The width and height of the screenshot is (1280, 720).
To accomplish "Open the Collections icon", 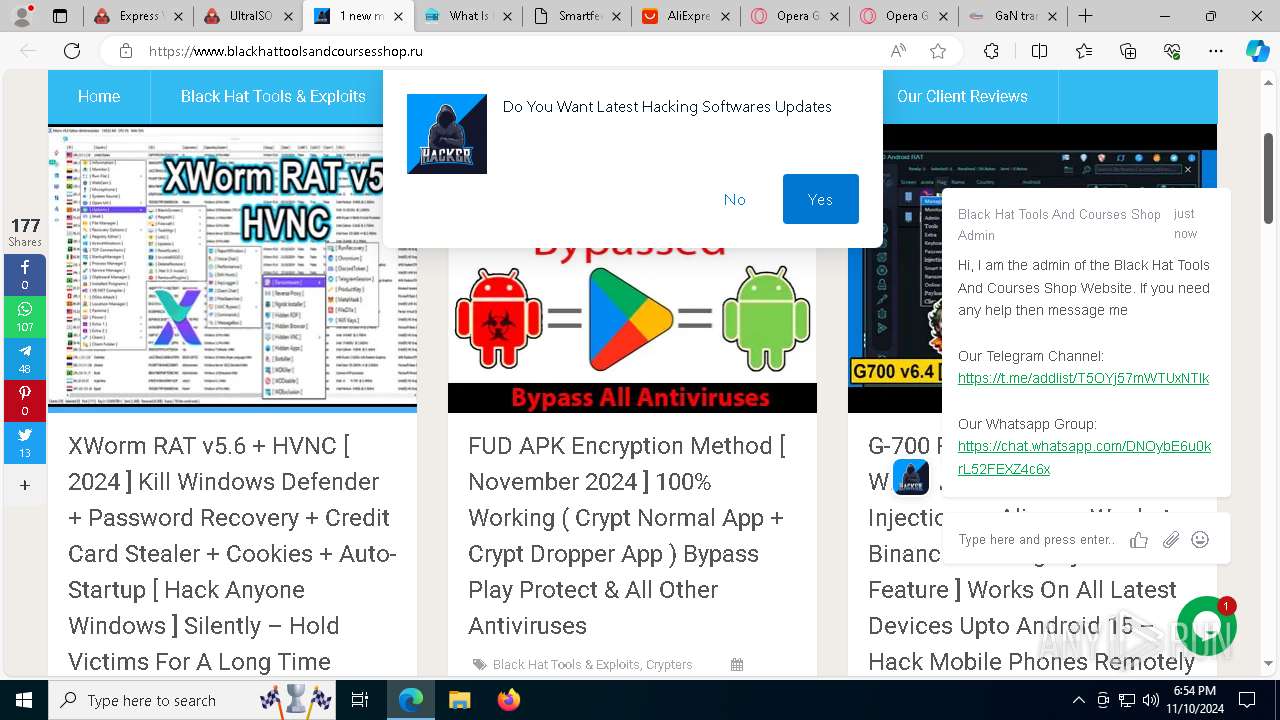I will point(1128,51).
